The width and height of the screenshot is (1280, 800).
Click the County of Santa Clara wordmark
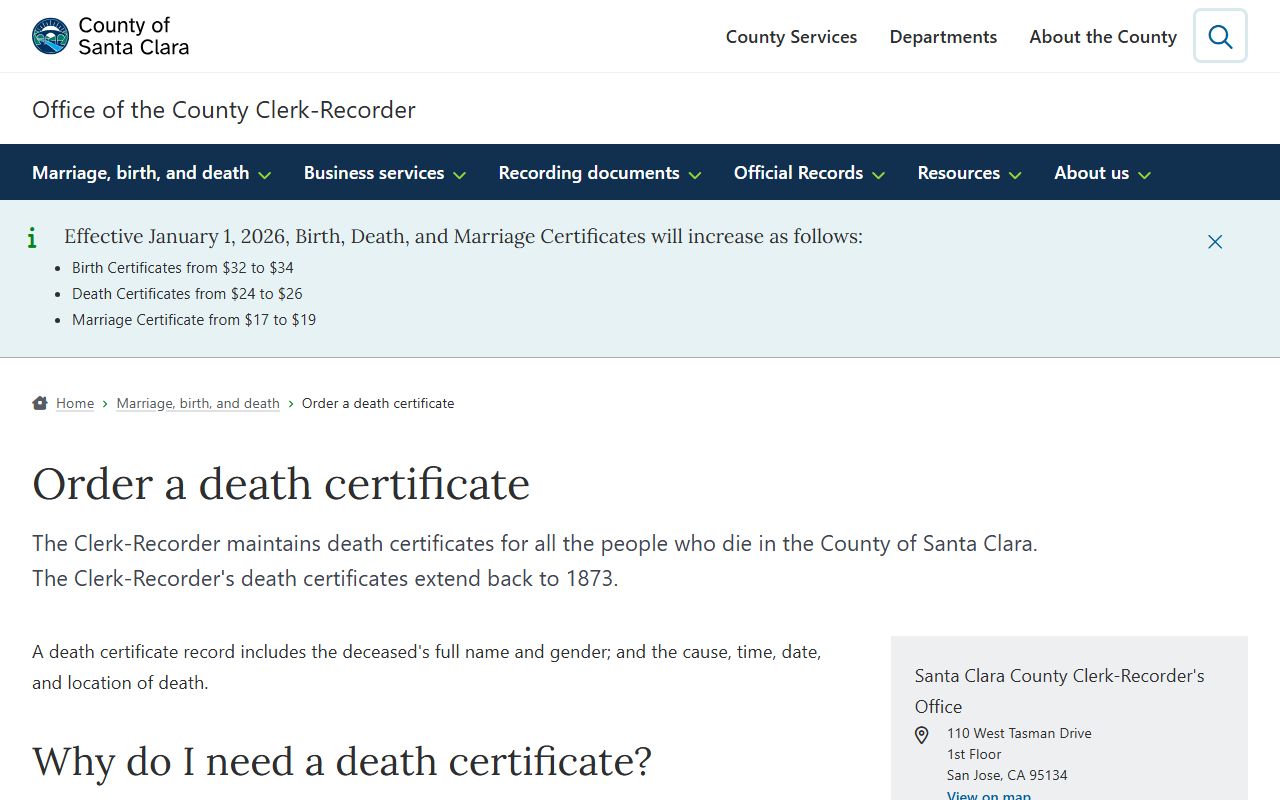point(133,36)
